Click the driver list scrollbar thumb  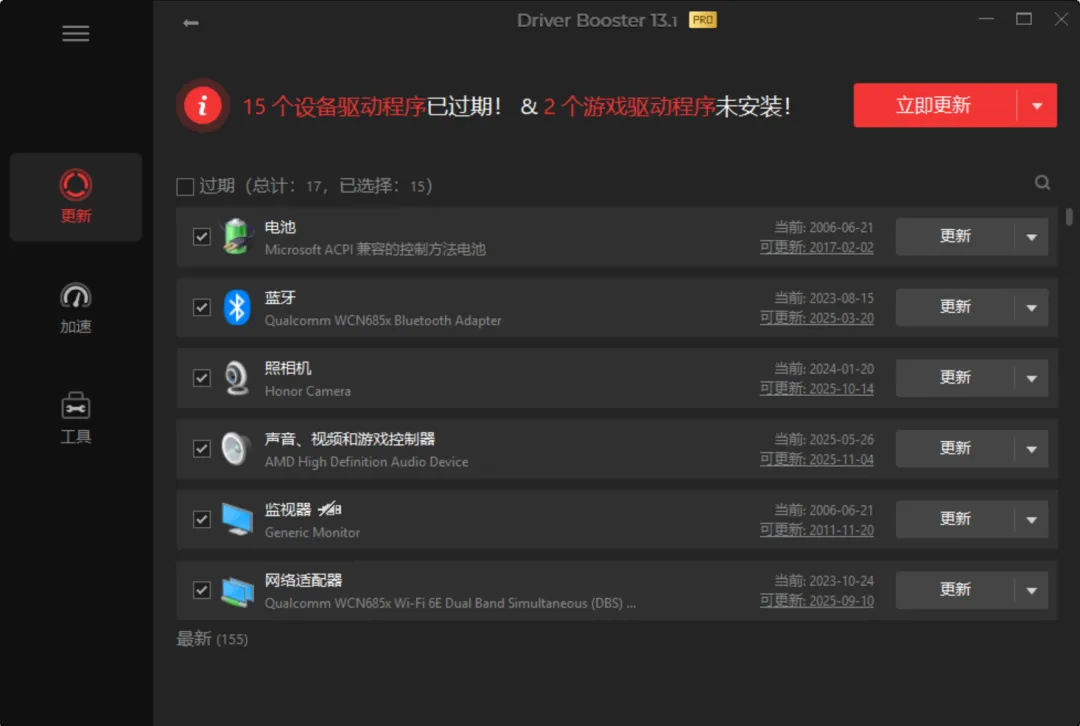pyautogui.click(x=1069, y=216)
